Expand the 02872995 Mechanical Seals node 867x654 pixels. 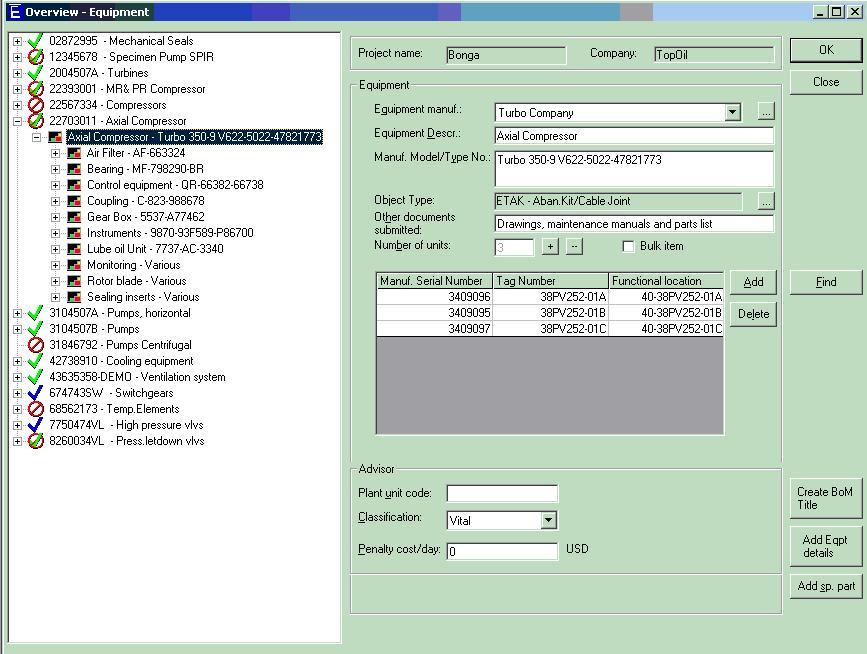(x=17, y=41)
